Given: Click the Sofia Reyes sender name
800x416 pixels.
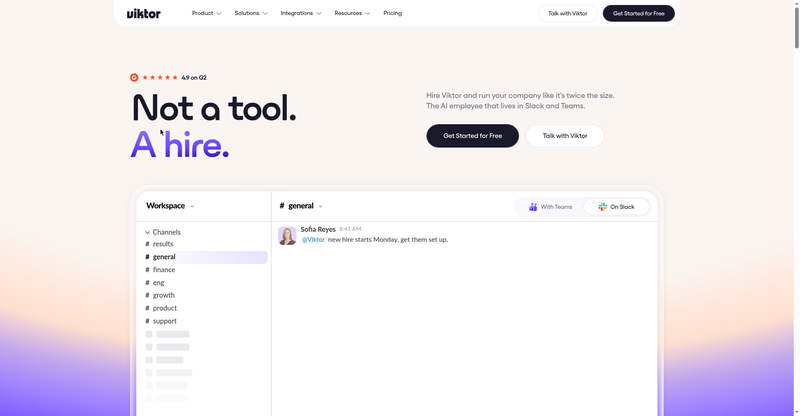Looking at the screenshot, I should pyautogui.click(x=318, y=229).
